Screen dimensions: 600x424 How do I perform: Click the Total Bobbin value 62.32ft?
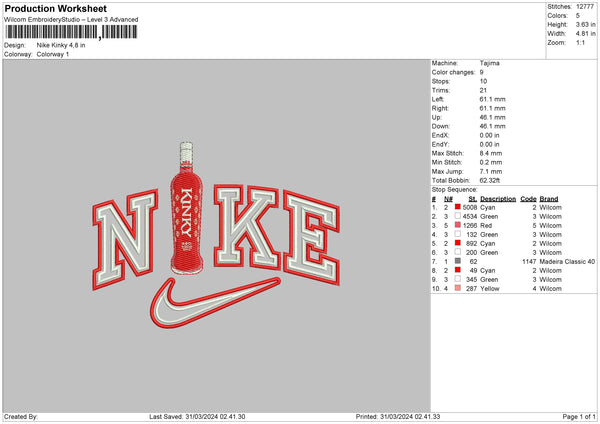click(489, 180)
